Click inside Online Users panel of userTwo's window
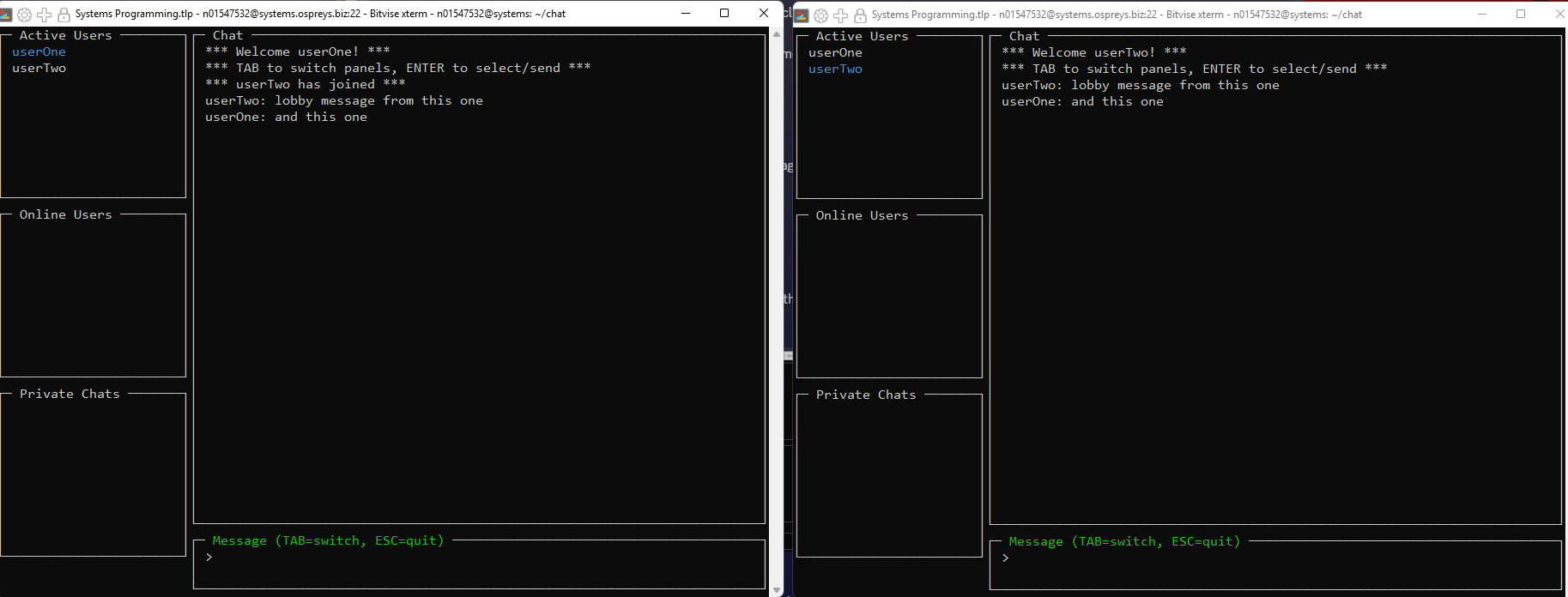Screen dimensions: 1568x597 [889, 298]
